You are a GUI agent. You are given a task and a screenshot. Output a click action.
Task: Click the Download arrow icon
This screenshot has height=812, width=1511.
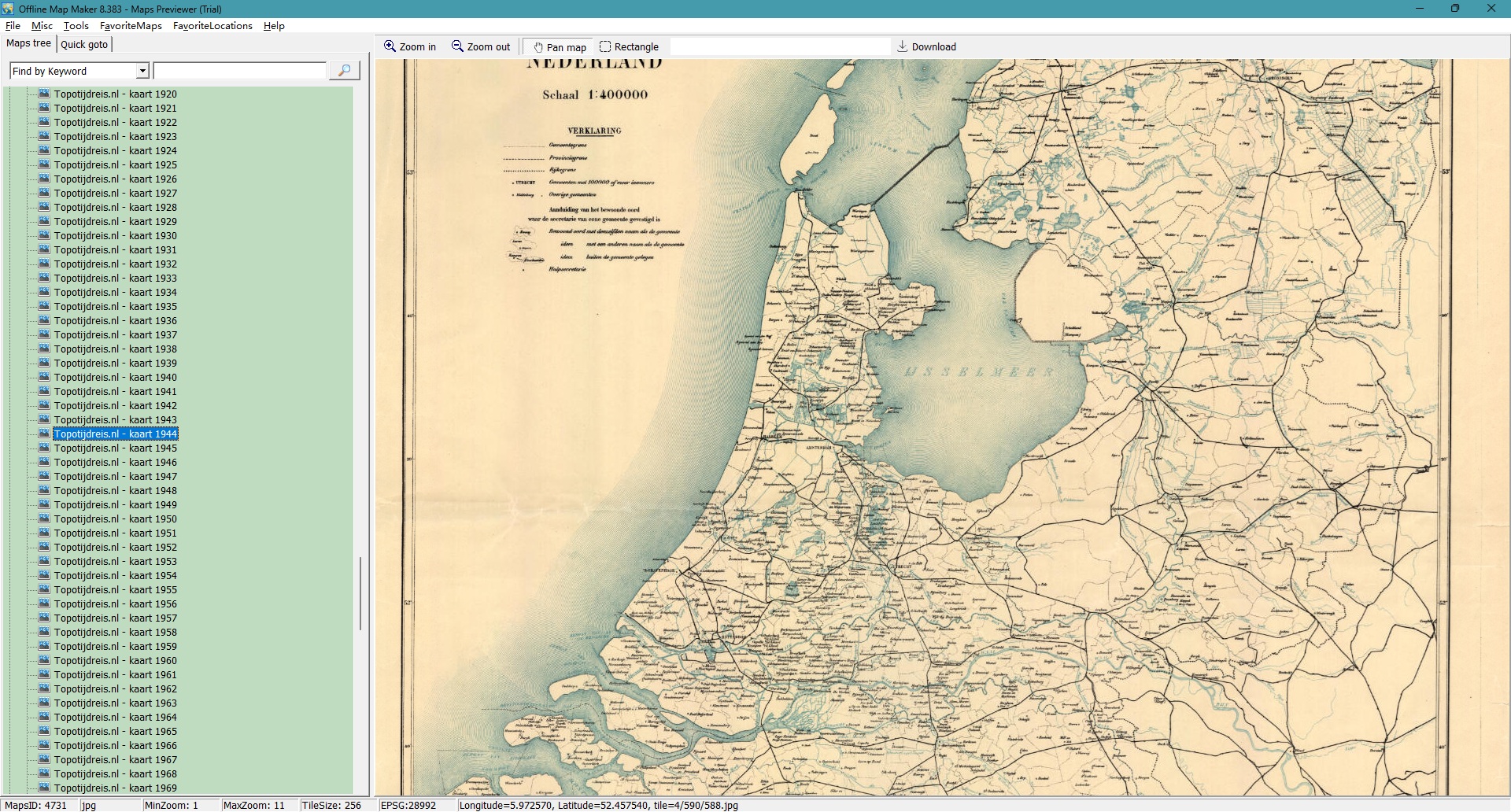pos(903,46)
